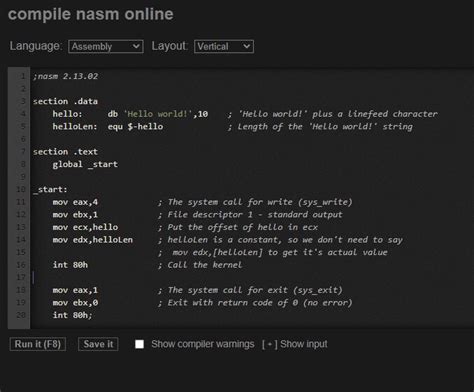
Task: Place cursor on ';nasm 2.13.02' comment line
Action: pos(65,76)
